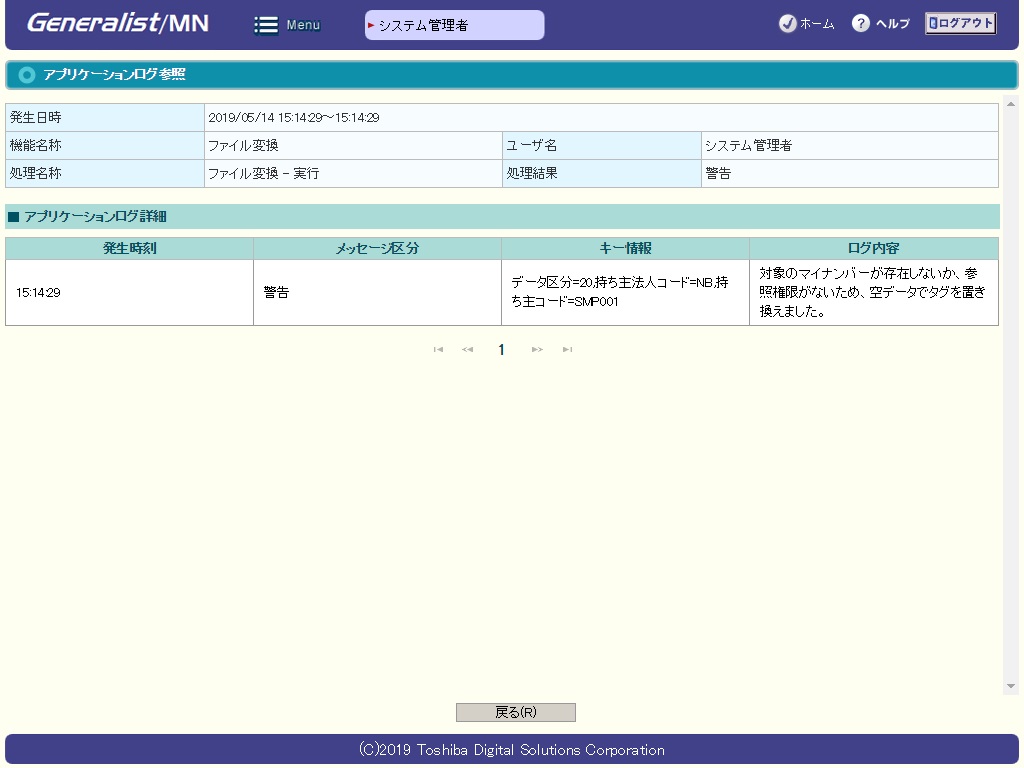
Task: Go to the next page of results
Action: pos(537,350)
